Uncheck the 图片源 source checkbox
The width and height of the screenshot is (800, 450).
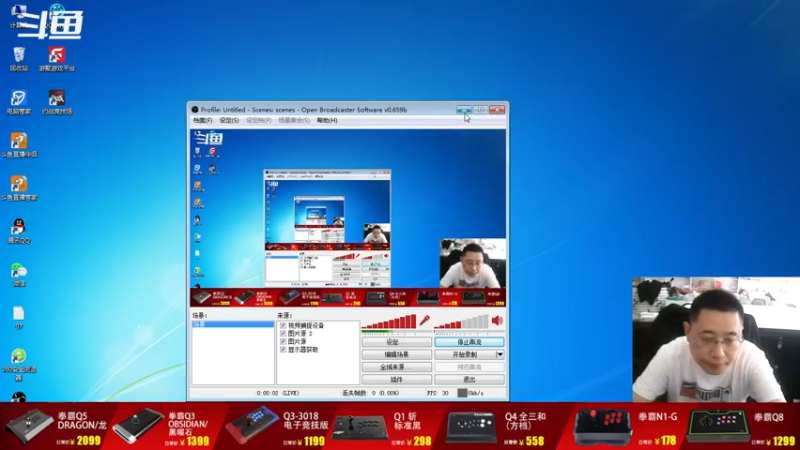pos(283,341)
